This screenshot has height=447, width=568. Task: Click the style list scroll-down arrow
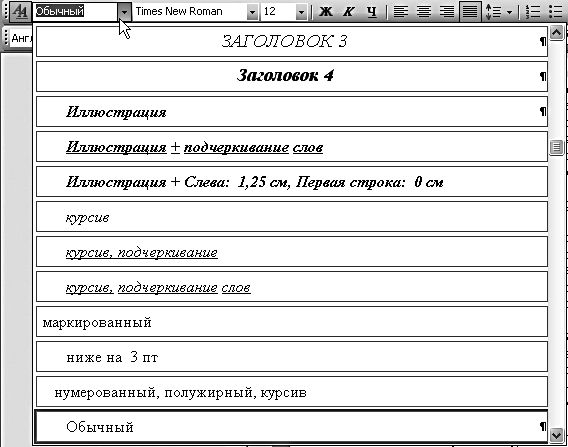coord(557,434)
